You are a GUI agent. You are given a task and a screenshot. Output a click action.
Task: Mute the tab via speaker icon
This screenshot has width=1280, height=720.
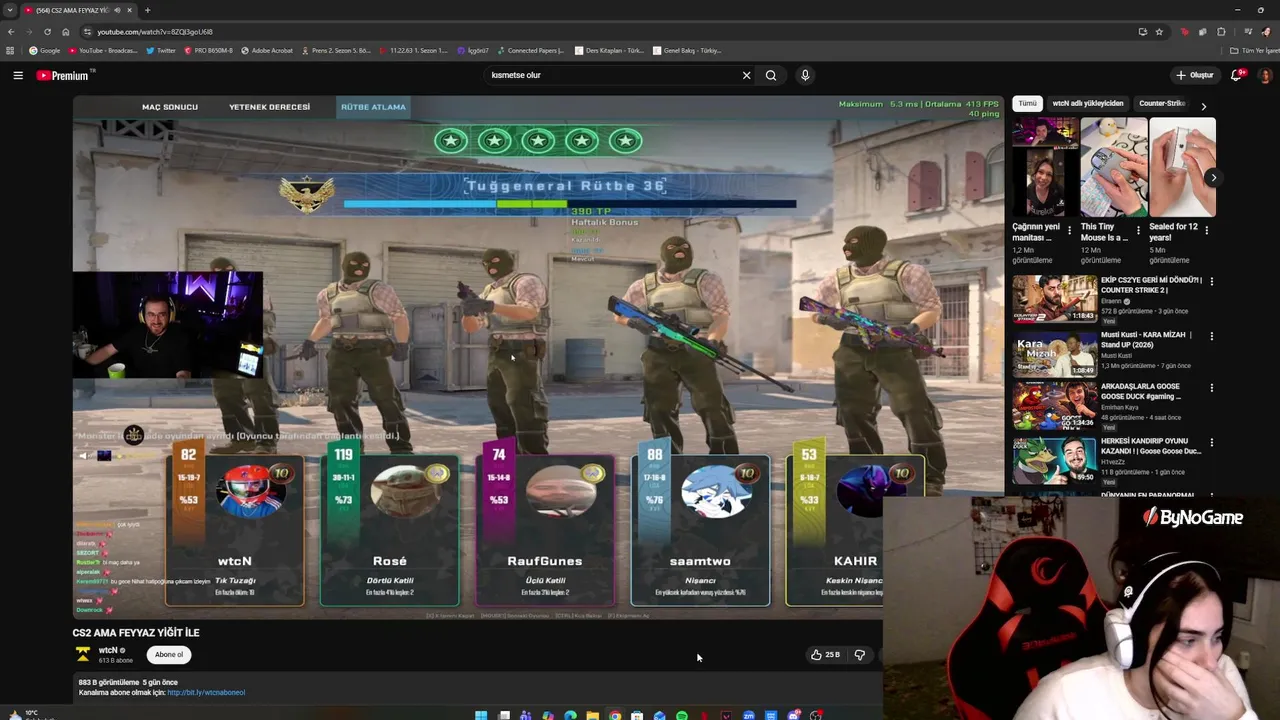[x=117, y=10]
